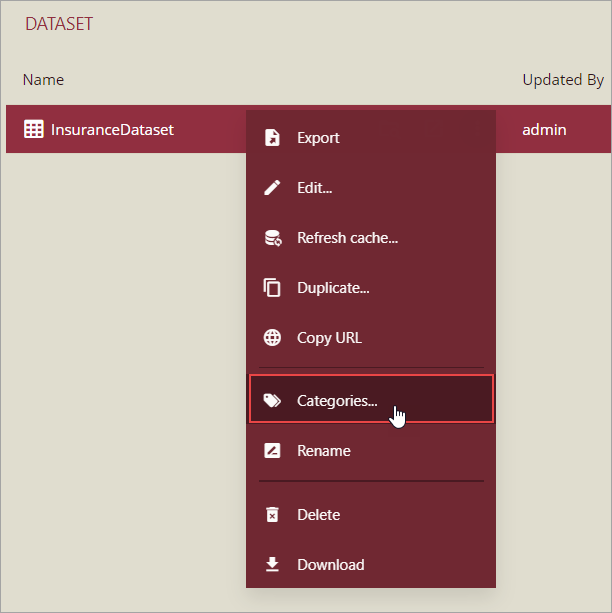Viewport: 612px width, 613px height.
Task: Click the Download arrow icon
Action: (272, 565)
